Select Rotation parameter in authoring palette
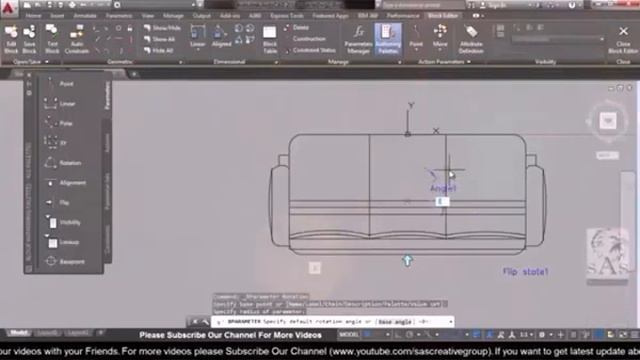This screenshot has height=360, width=640. coord(63,163)
